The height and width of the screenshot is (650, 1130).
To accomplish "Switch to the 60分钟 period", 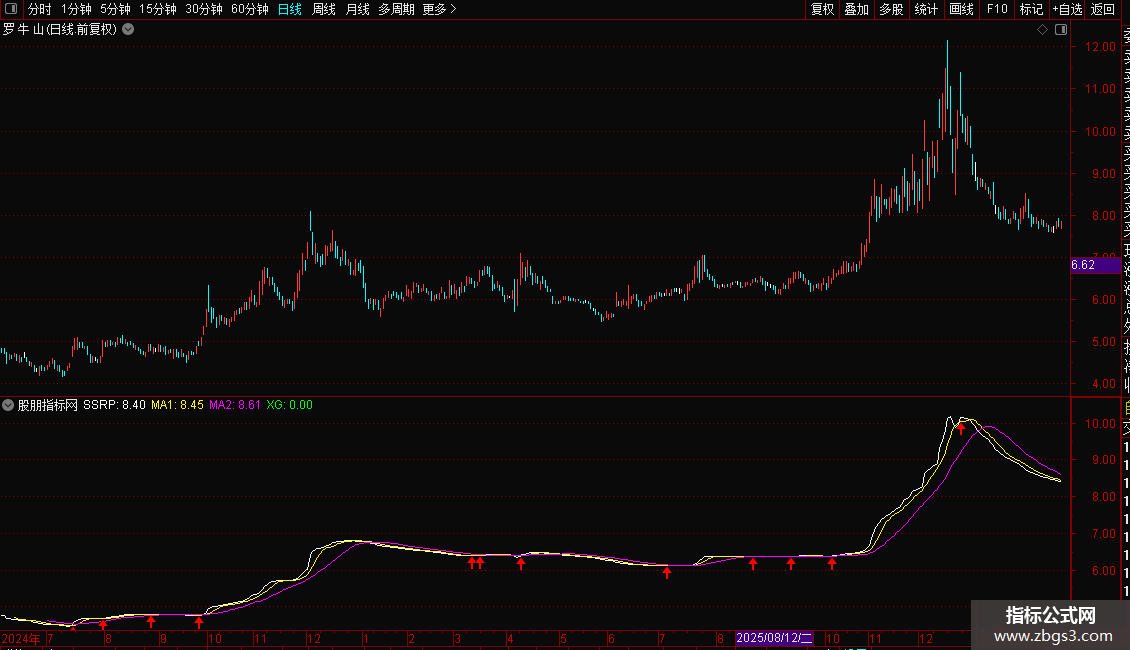I will click(x=250, y=9).
